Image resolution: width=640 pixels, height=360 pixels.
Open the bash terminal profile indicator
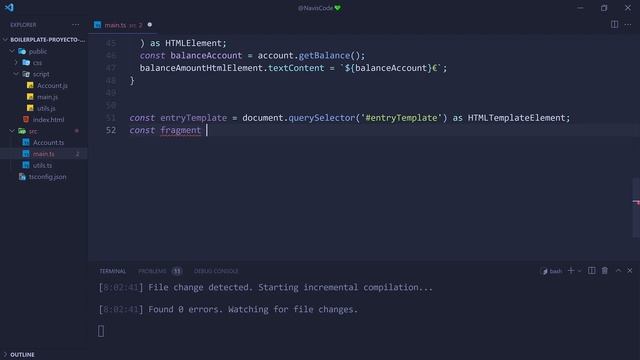(x=551, y=271)
